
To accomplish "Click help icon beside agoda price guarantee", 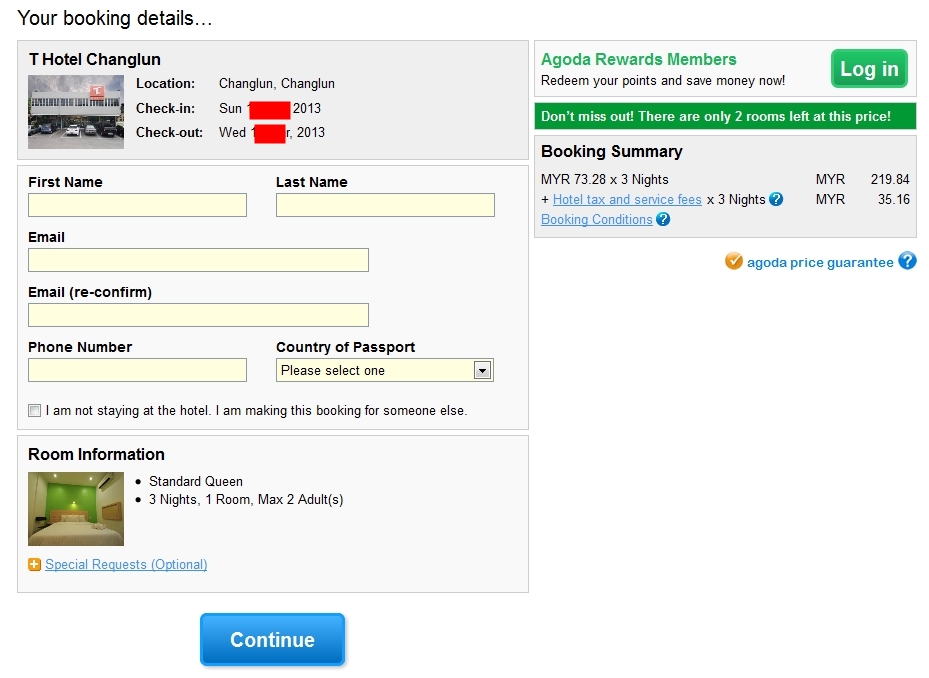I will pos(907,262).
